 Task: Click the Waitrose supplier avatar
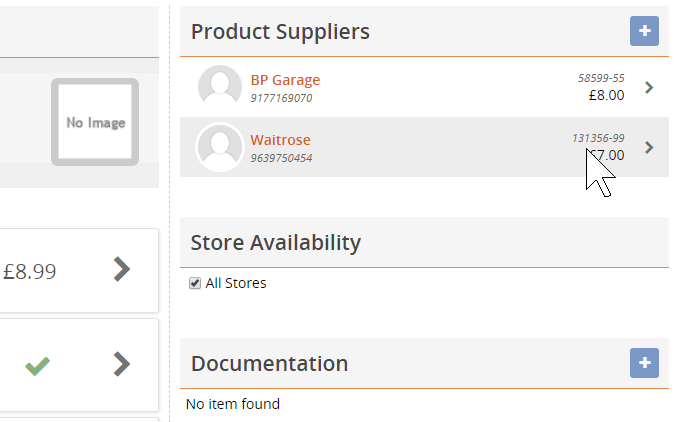220,147
